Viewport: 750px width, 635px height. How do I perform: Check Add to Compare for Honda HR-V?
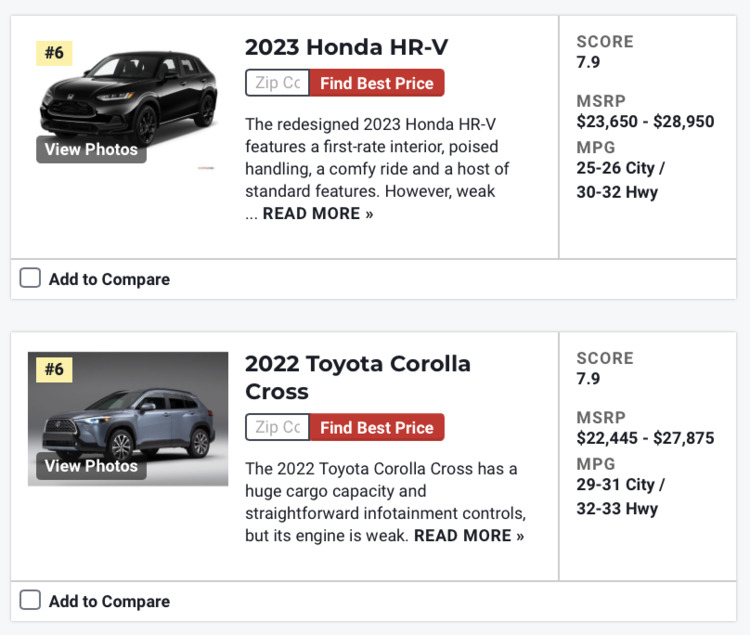click(x=30, y=278)
